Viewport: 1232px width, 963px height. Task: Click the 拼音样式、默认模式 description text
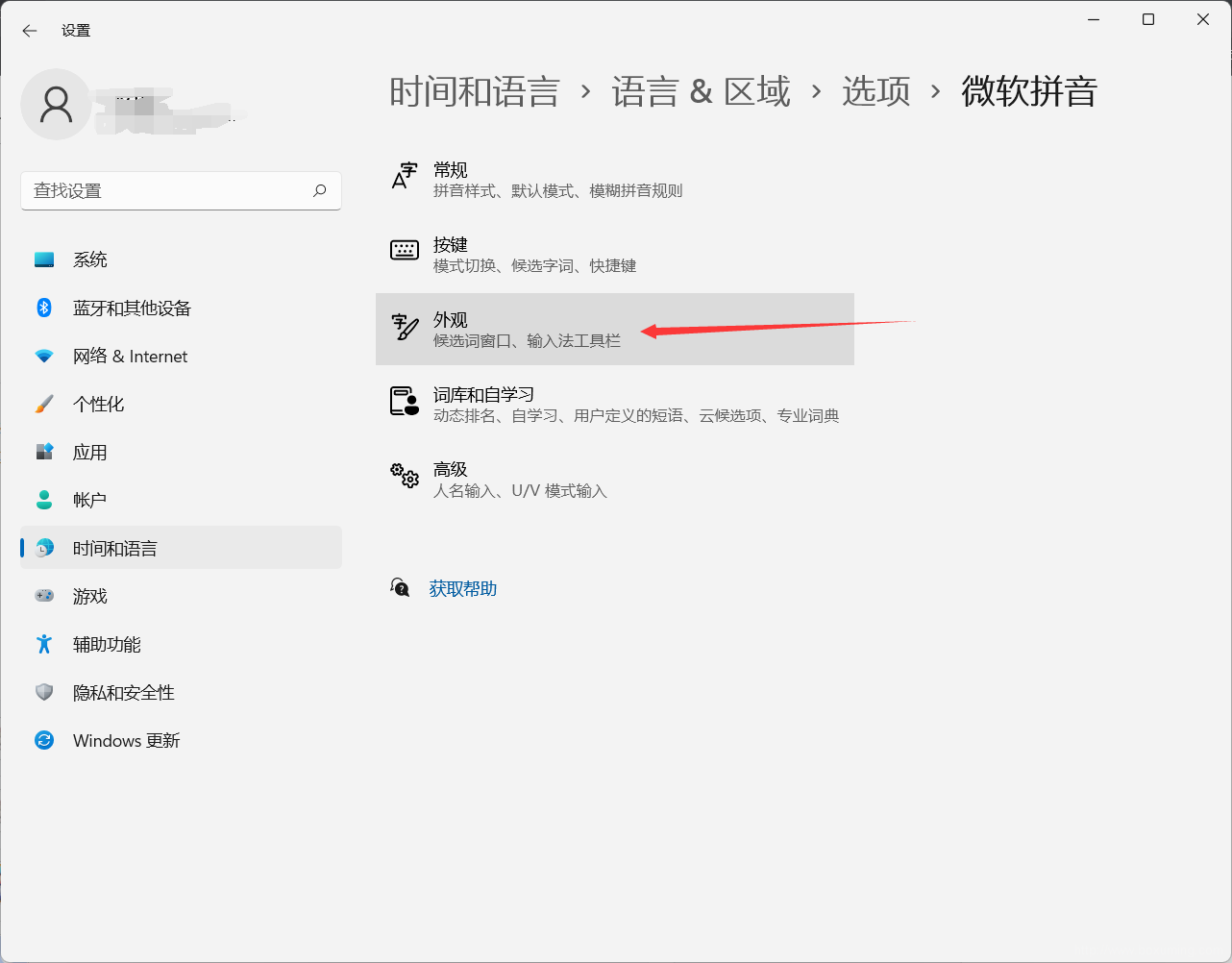click(x=558, y=191)
